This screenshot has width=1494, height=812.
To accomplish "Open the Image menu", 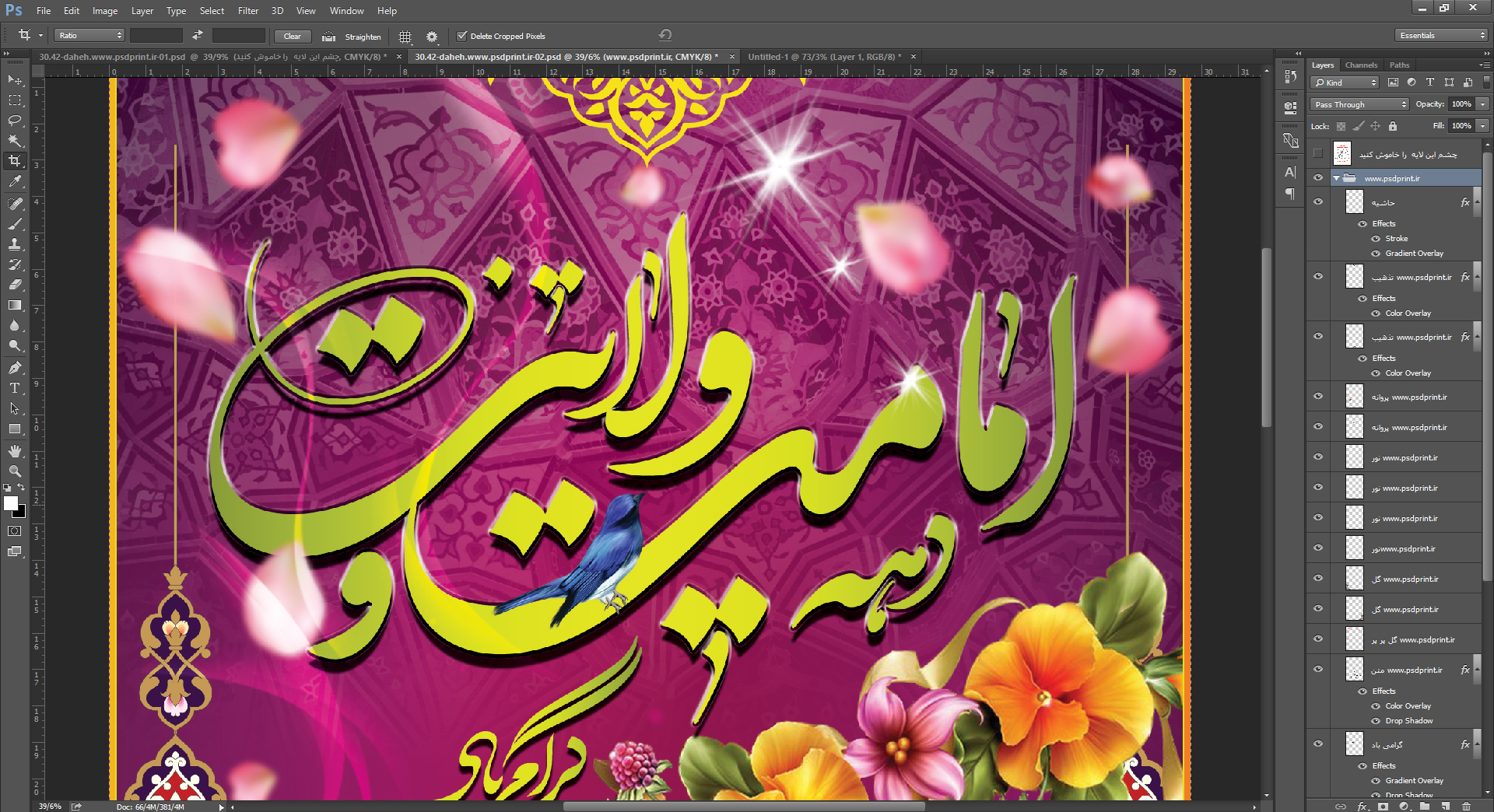I will point(105,11).
